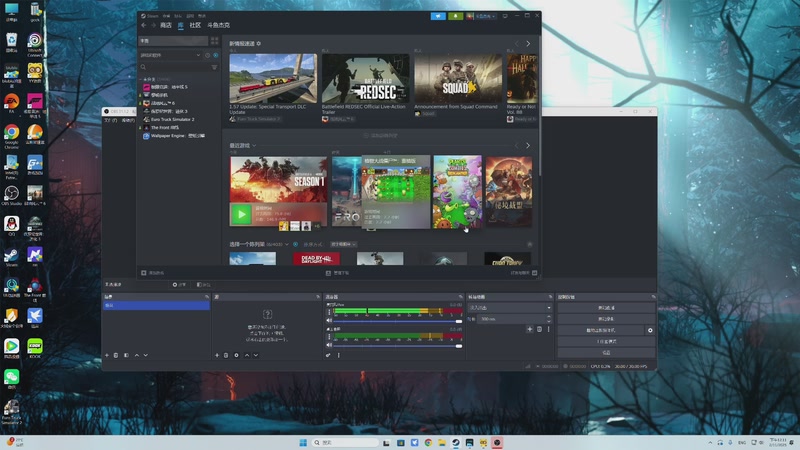Image resolution: width=800 pixels, height=450 pixels.
Task: Open the 1.57 Update Special Transport DLC news
Action: pyautogui.click(x=272, y=84)
